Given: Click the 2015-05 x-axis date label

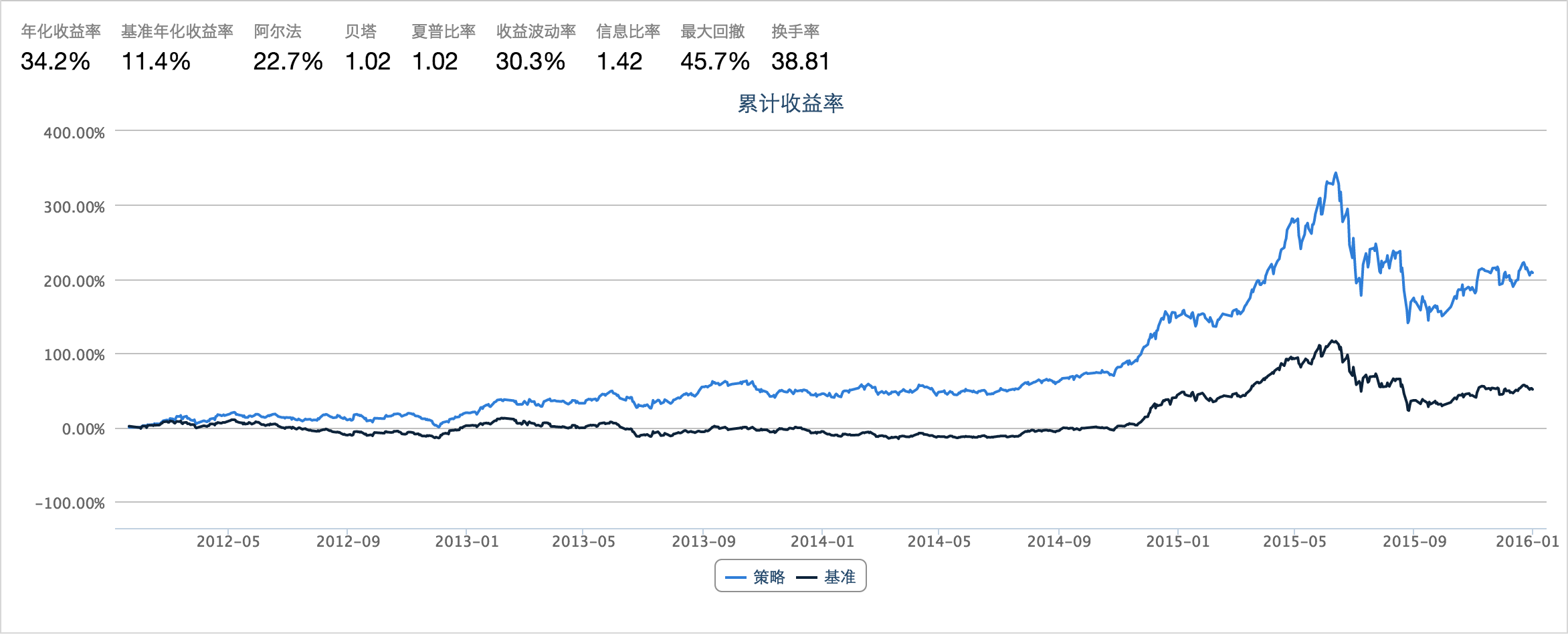Looking at the screenshot, I should click(1294, 541).
